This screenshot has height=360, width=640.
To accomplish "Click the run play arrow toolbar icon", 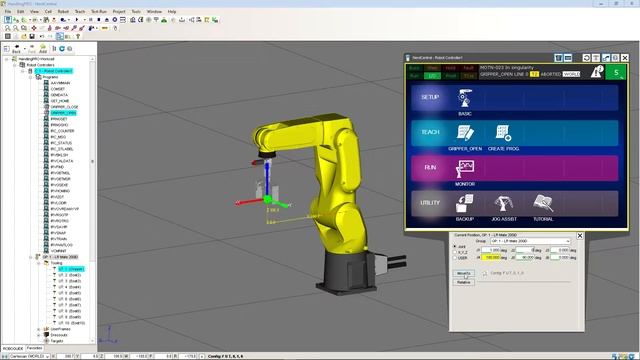I will (x=77, y=20).
